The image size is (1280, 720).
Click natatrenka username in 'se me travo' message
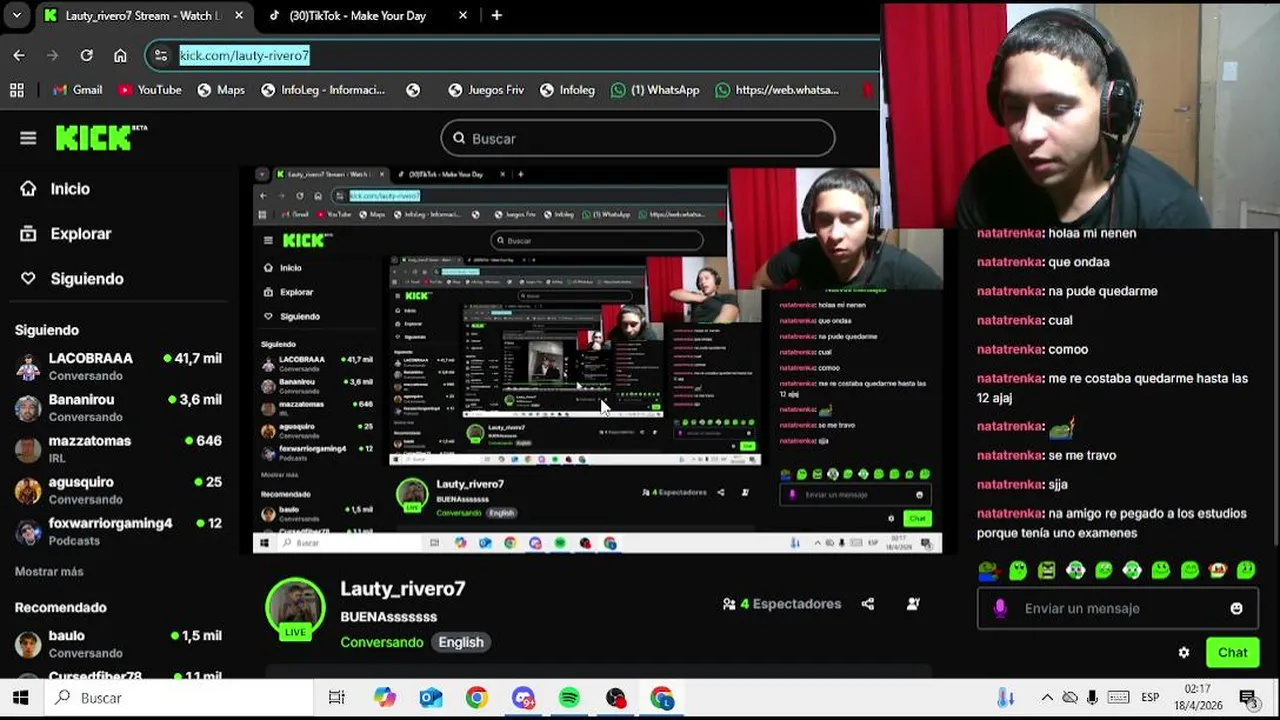coord(1010,455)
